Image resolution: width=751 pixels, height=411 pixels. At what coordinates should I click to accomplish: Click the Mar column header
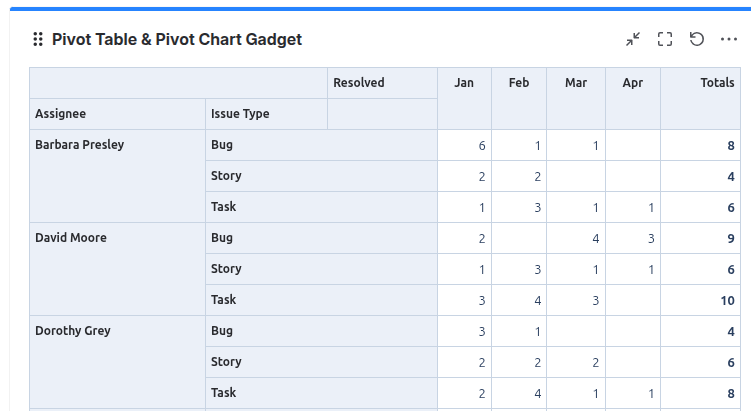[576, 98]
